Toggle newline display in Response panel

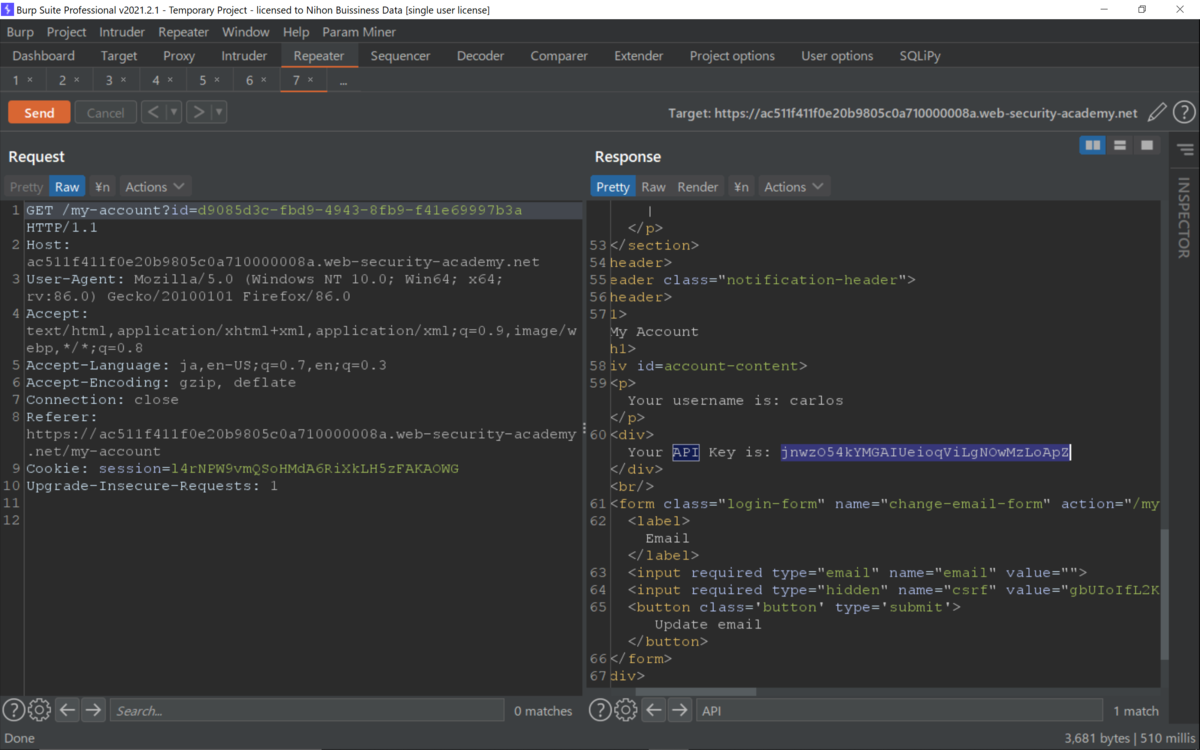coord(741,187)
